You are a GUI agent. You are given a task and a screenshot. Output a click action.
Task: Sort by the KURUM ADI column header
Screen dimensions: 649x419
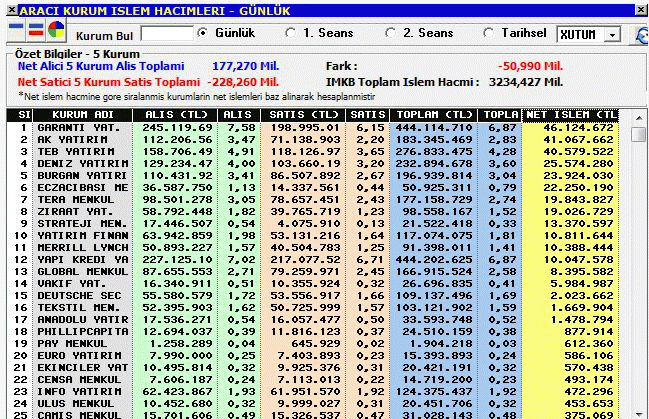[82, 115]
